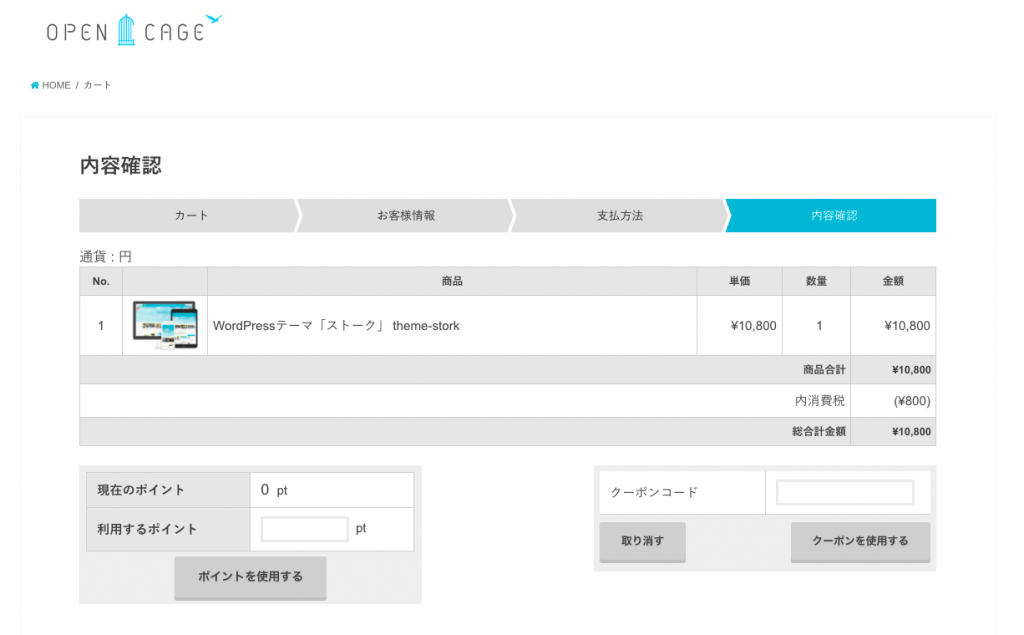Viewport: 1024px width, 635px height.
Task: Click the 現在のポイント label
Action: pos(141,490)
